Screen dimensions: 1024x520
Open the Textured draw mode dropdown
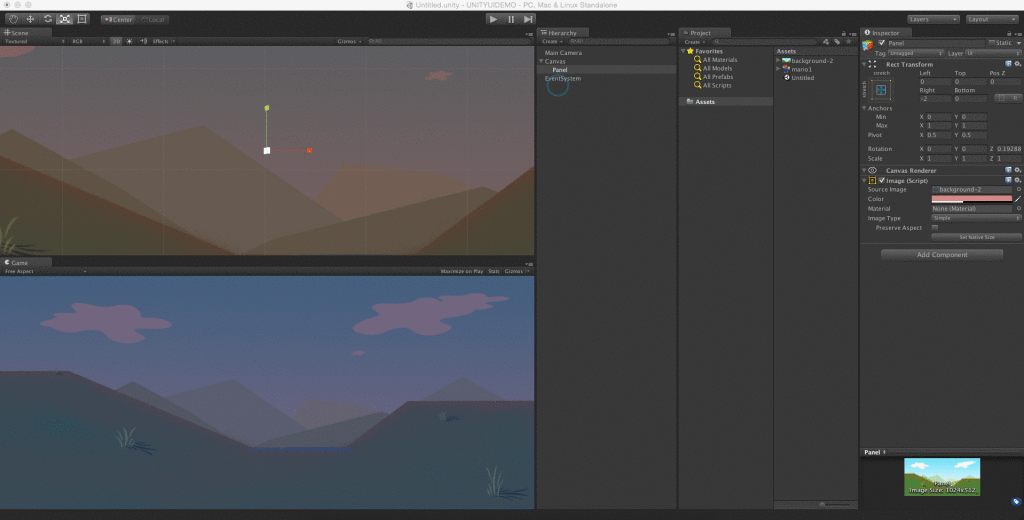(x=35, y=41)
